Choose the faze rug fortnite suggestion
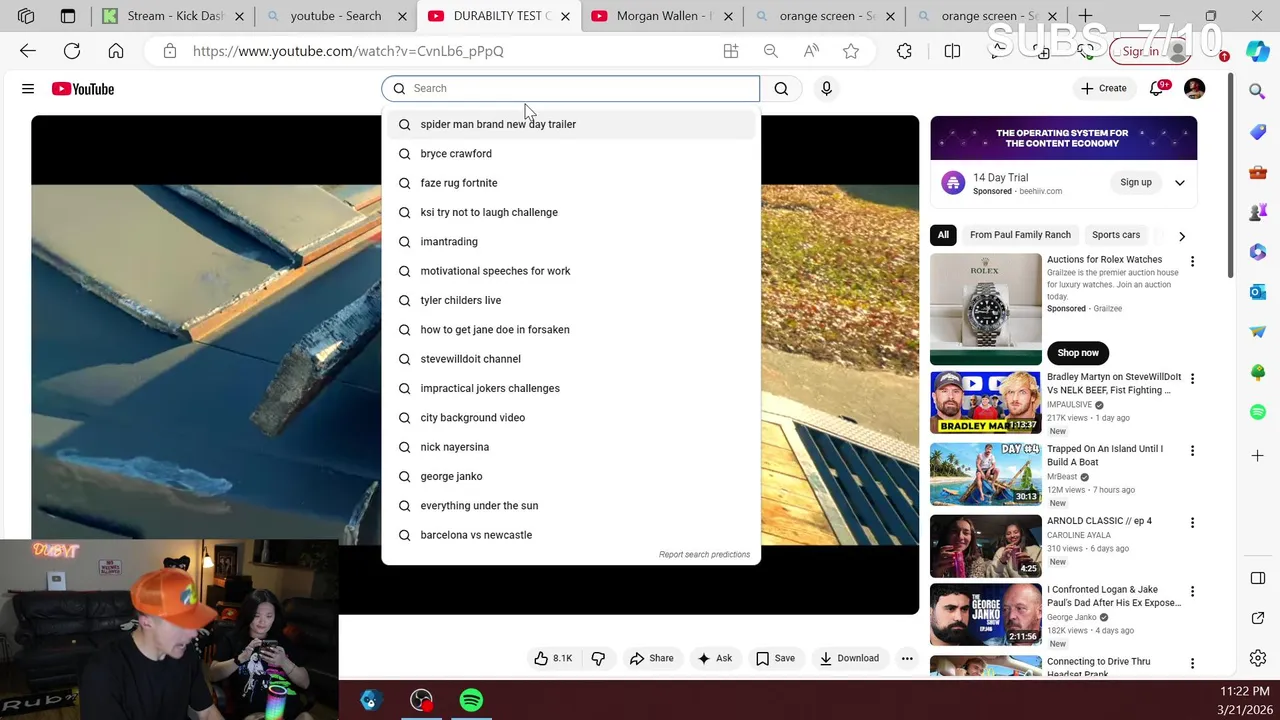 (x=571, y=183)
